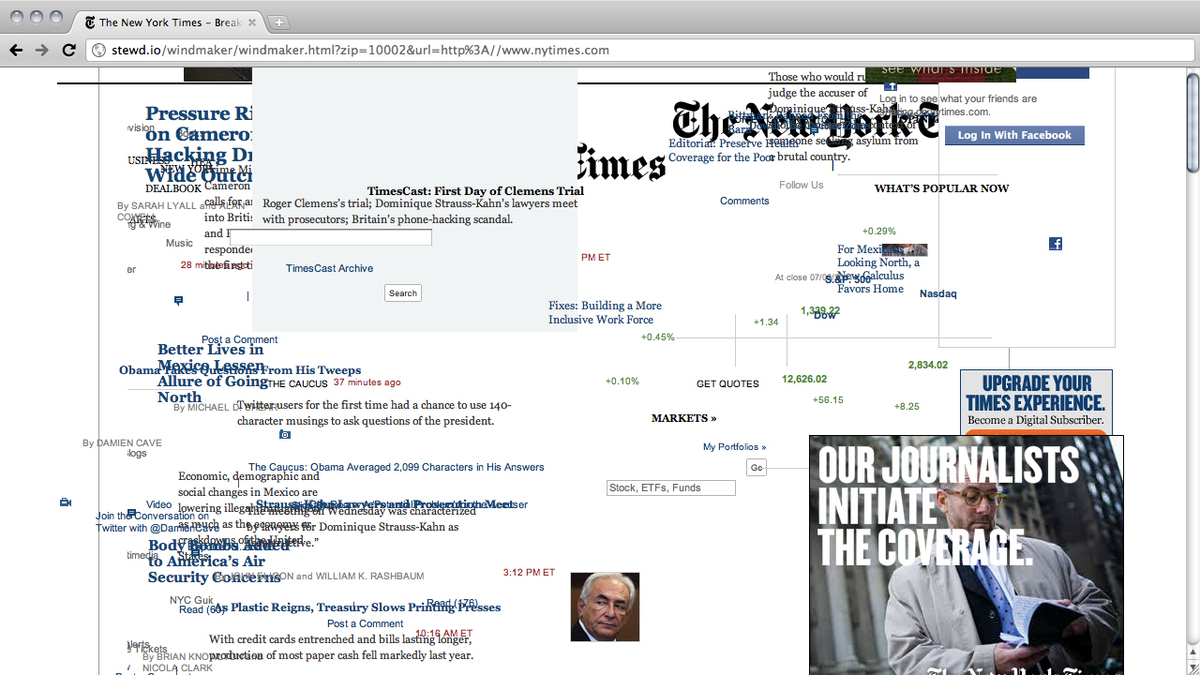Open the TimesCast Archive link
The image size is (1200, 675).
(329, 268)
